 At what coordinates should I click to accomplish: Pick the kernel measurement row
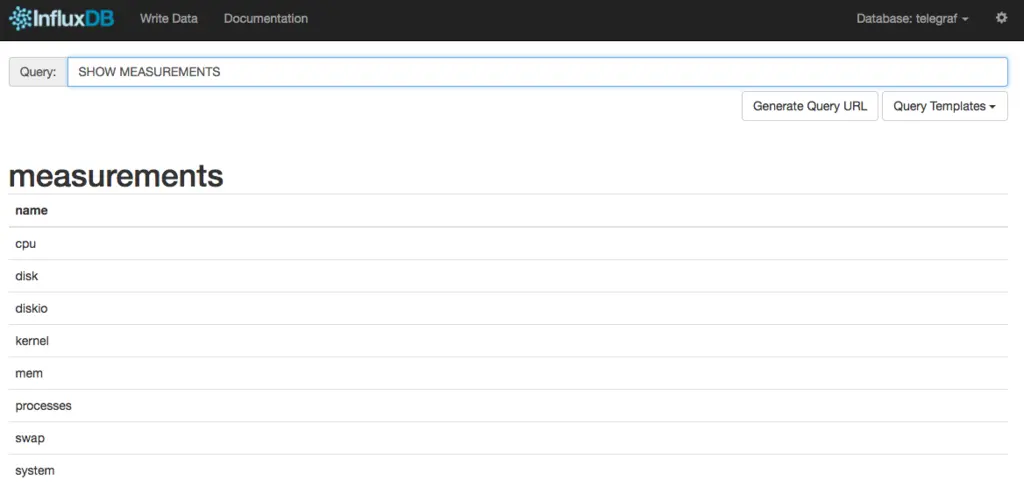point(32,341)
